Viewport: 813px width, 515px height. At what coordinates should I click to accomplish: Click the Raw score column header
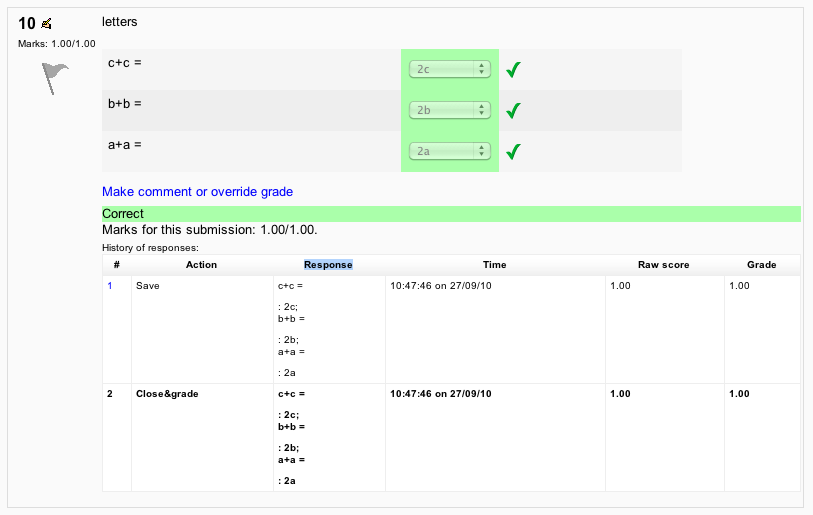[x=664, y=265]
